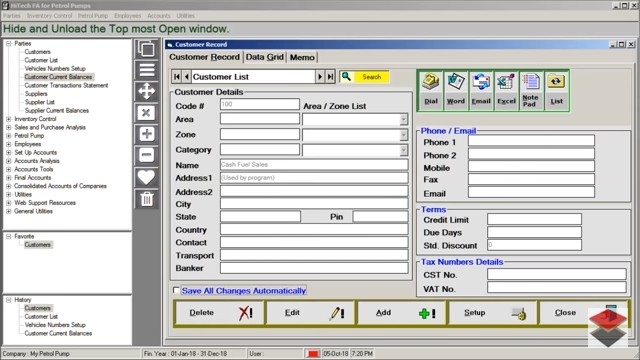Screen dimensions: 640x360
Task: Click the heart favorite icon
Action: point(147,177)
